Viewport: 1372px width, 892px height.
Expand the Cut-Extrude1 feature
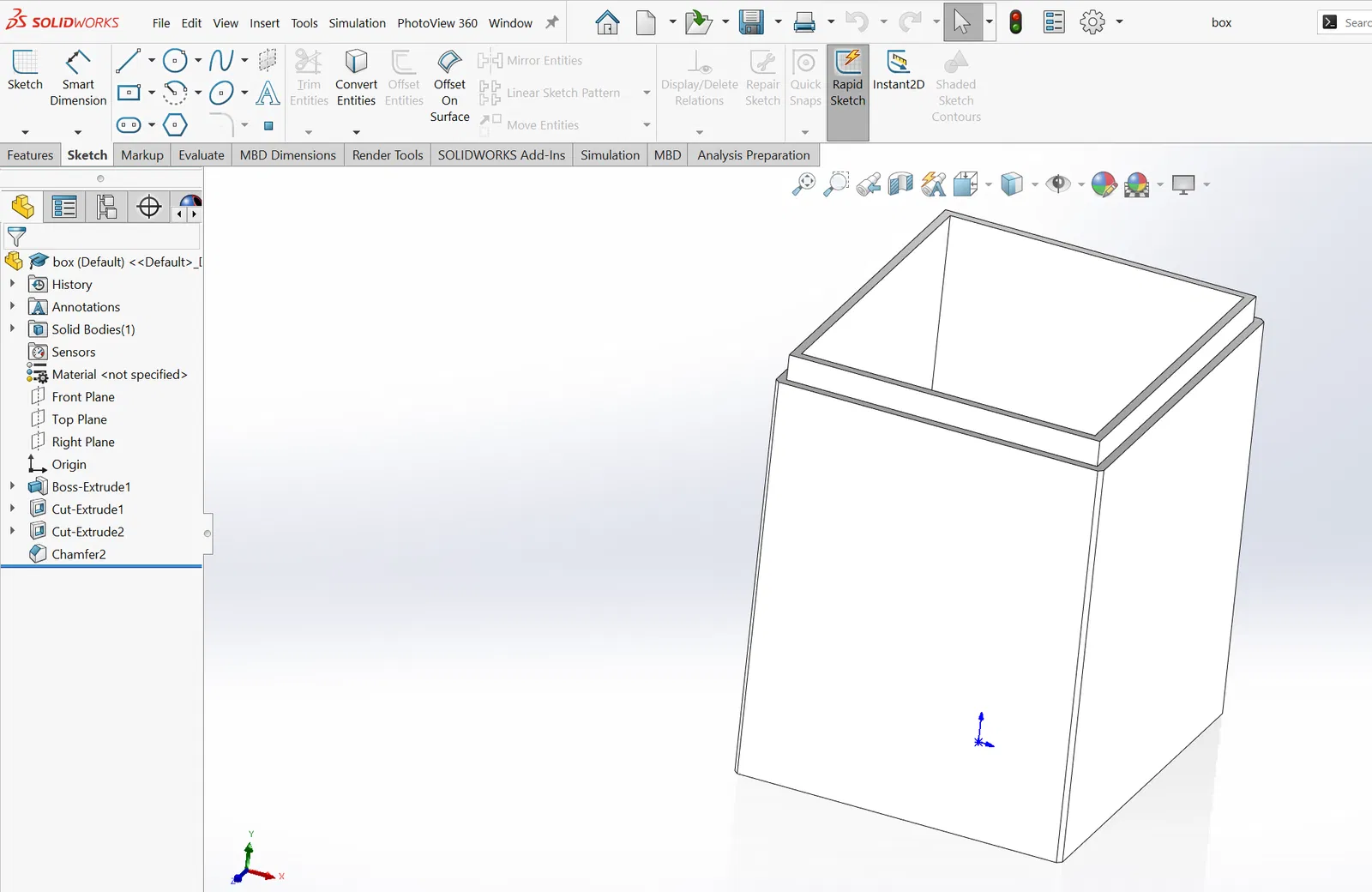coord(12,509)
